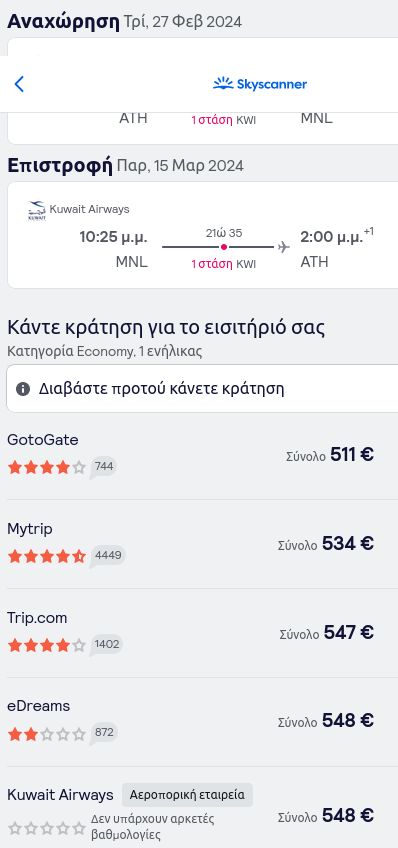Choose the eDreams 548 € price

(x=326, y=721)
